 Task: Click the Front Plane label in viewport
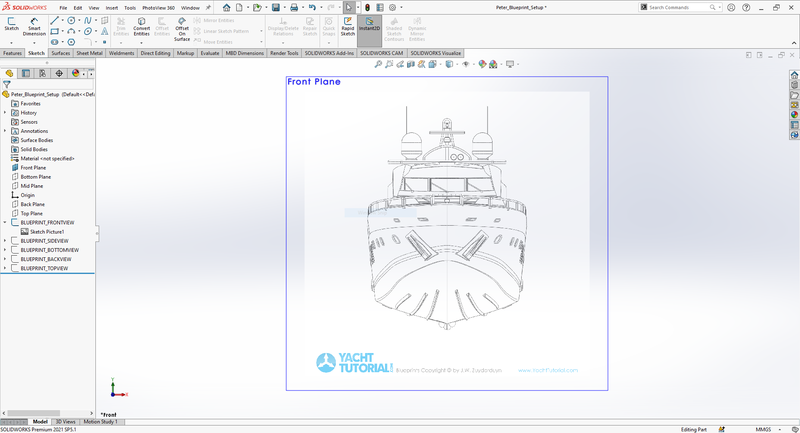(x=314, y=82)
